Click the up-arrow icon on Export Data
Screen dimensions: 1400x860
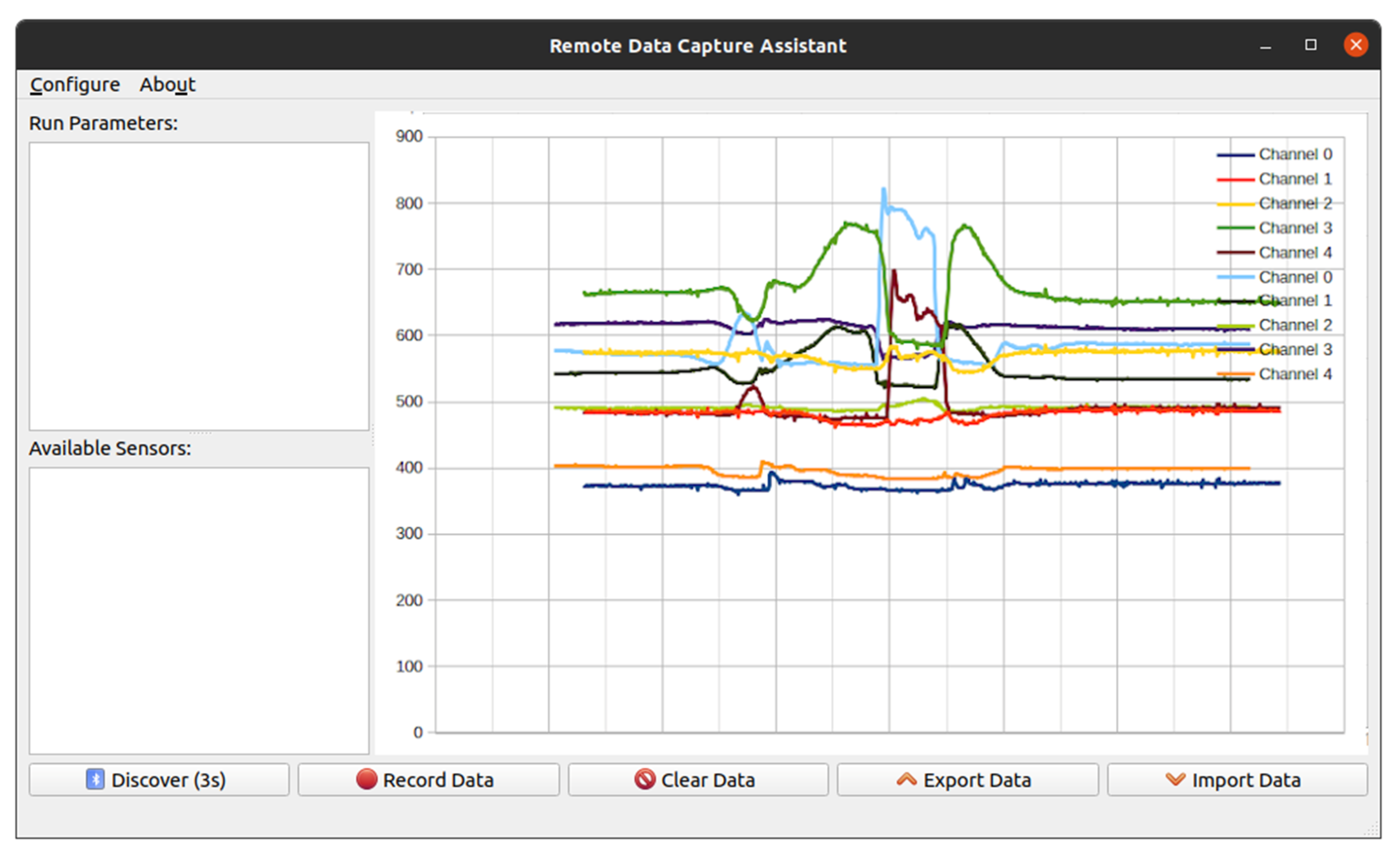[907, 779]
